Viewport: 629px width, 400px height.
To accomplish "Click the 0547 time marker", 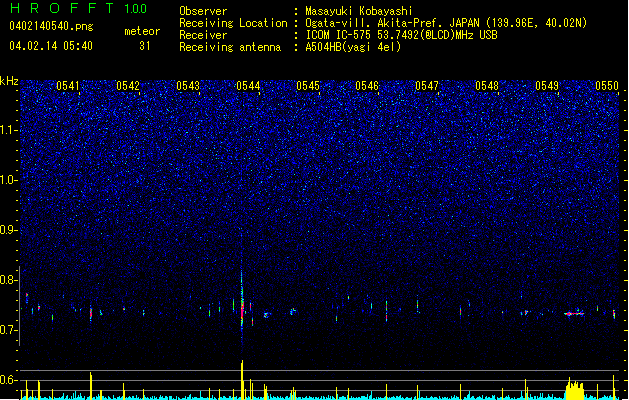I will click(427, 86).
